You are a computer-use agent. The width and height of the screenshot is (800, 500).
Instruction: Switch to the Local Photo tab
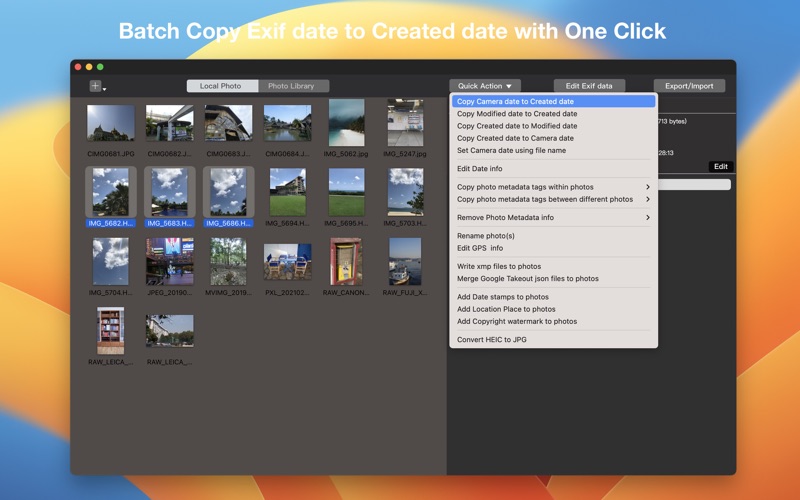pyautogui.click(x=222, y=86)
